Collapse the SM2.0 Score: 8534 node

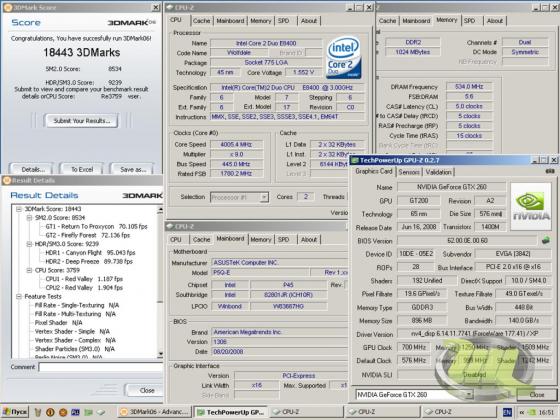29,218
